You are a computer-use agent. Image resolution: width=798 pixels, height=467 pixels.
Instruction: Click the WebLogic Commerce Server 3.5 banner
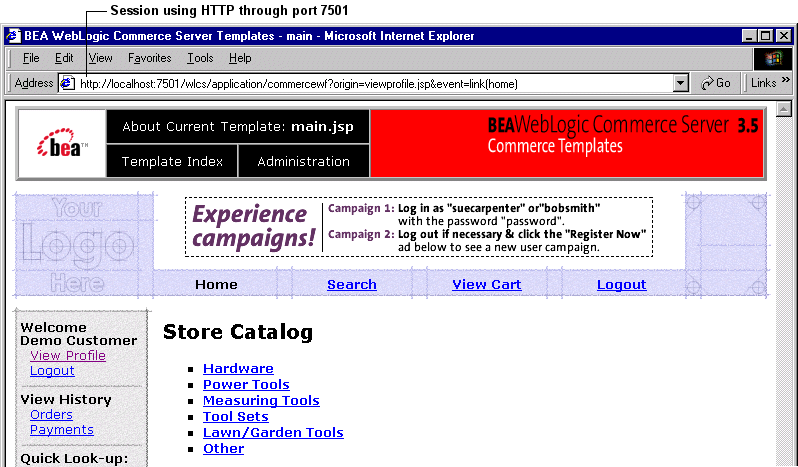click(x=567, y=143)
